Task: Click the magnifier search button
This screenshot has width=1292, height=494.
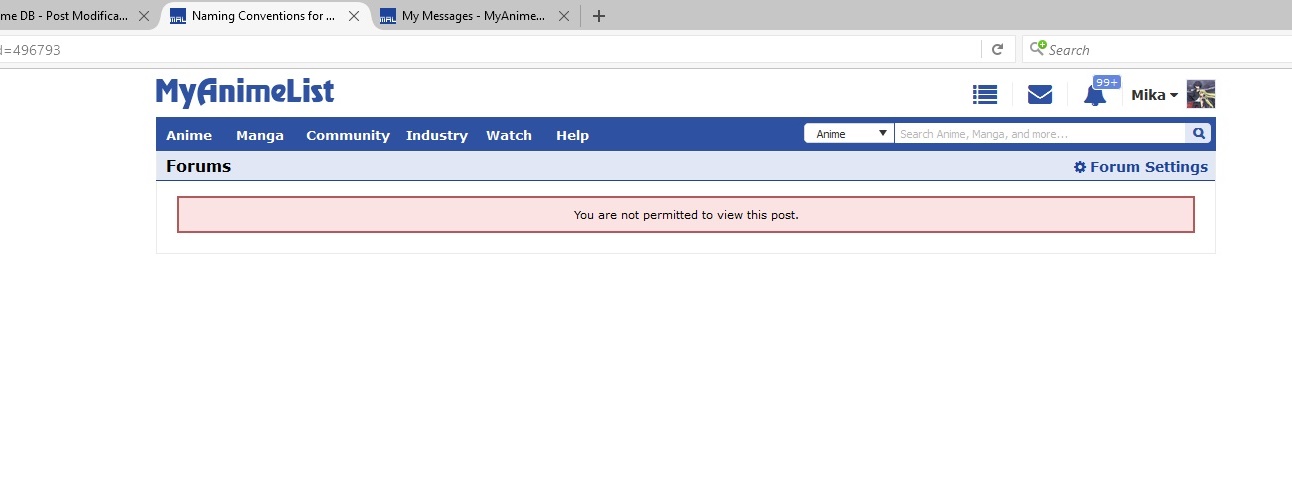Action: (1198, 134)
